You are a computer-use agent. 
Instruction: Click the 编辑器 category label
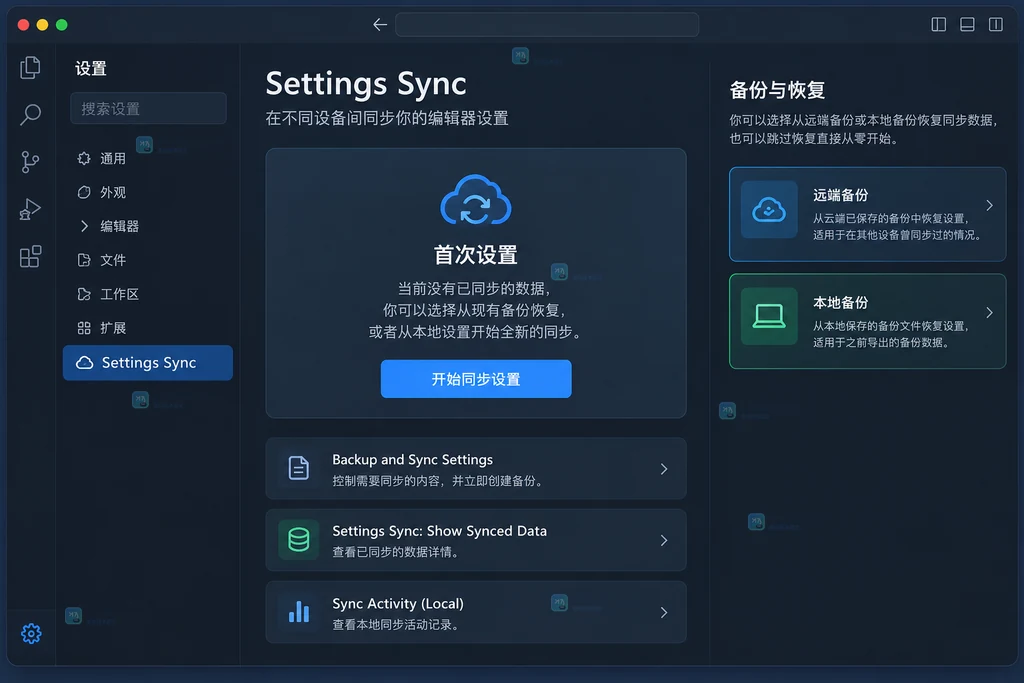pyautogui.click(x=119, y=226)
